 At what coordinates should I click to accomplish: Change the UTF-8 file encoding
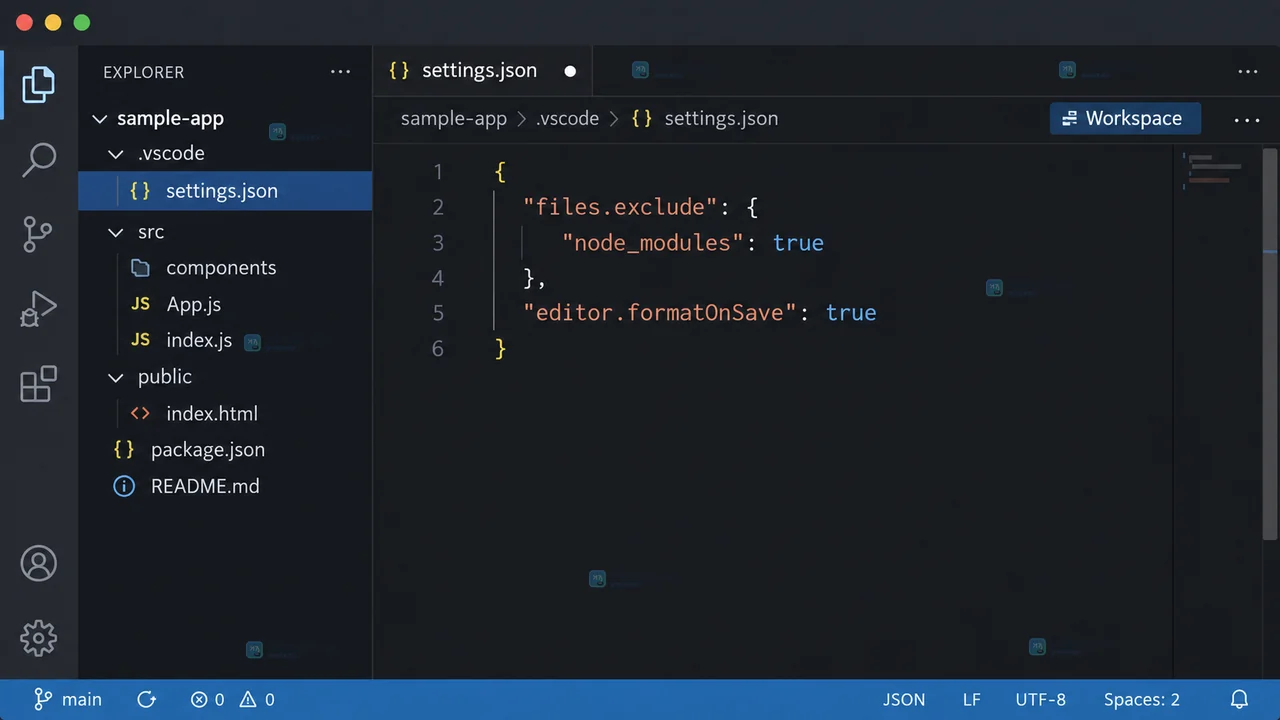[x=1041, y=700]
